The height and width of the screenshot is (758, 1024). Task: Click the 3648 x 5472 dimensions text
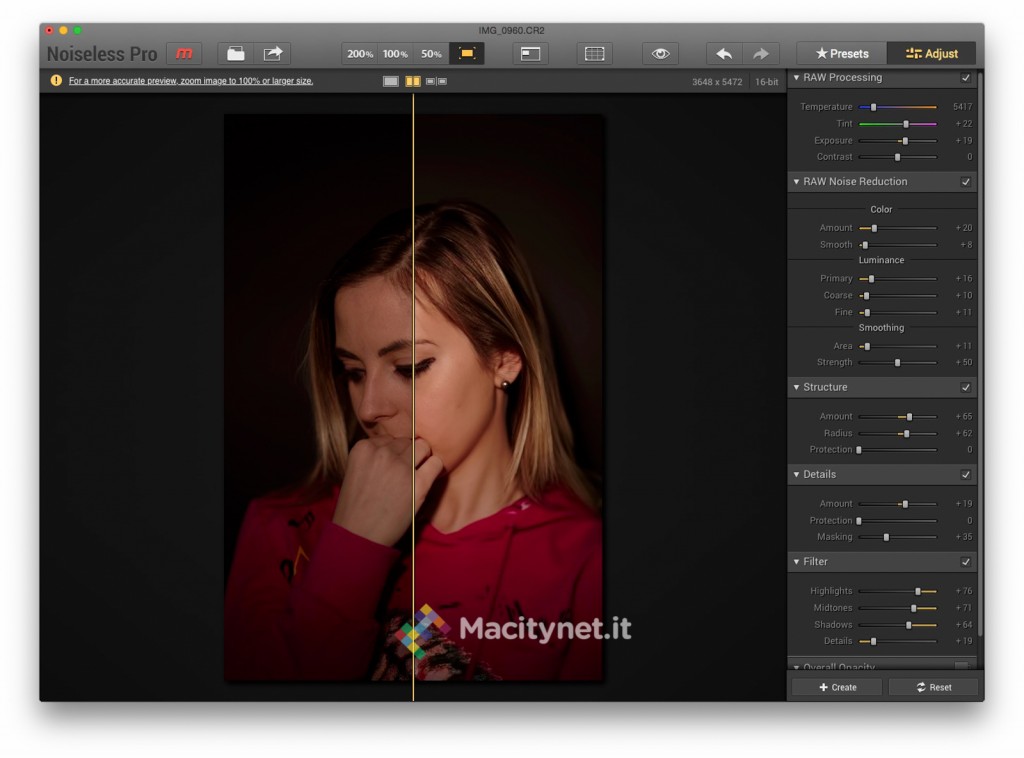(x=717, y=82)
